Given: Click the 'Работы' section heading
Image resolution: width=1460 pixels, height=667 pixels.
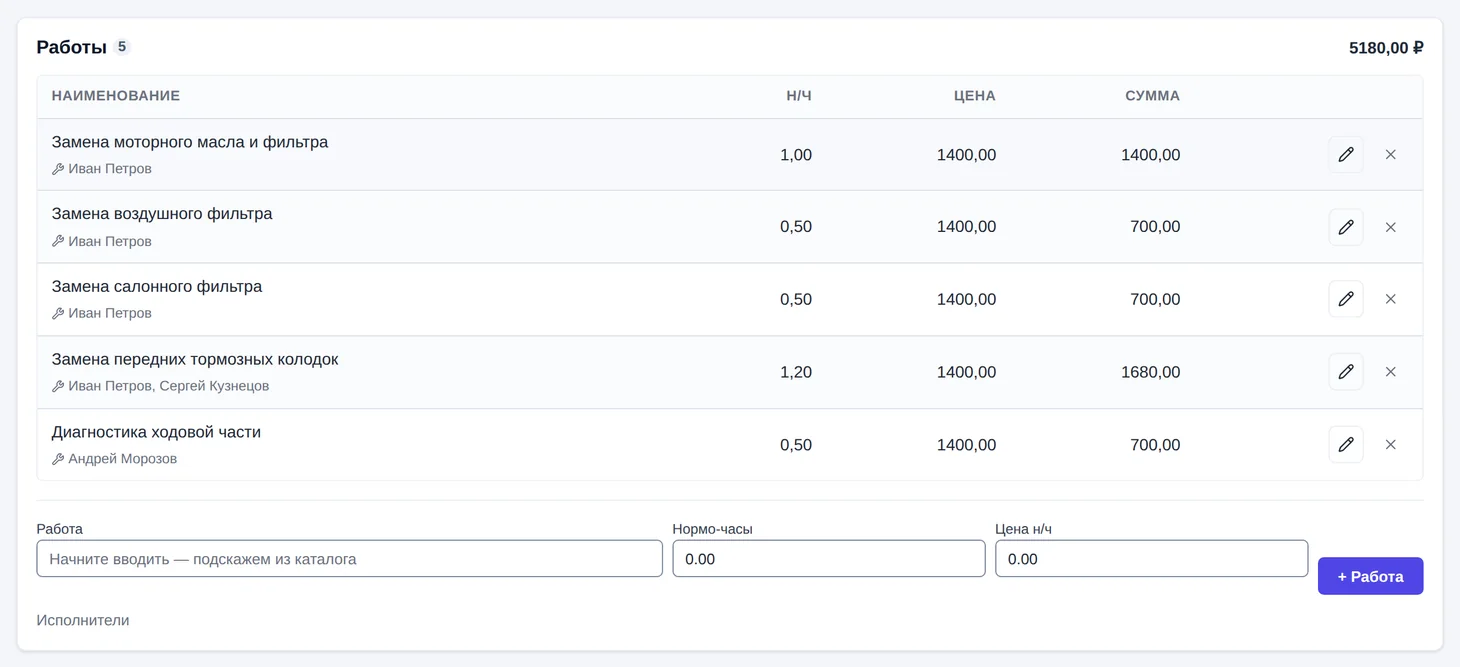Looking at the screenshot, I should [71, 47].
